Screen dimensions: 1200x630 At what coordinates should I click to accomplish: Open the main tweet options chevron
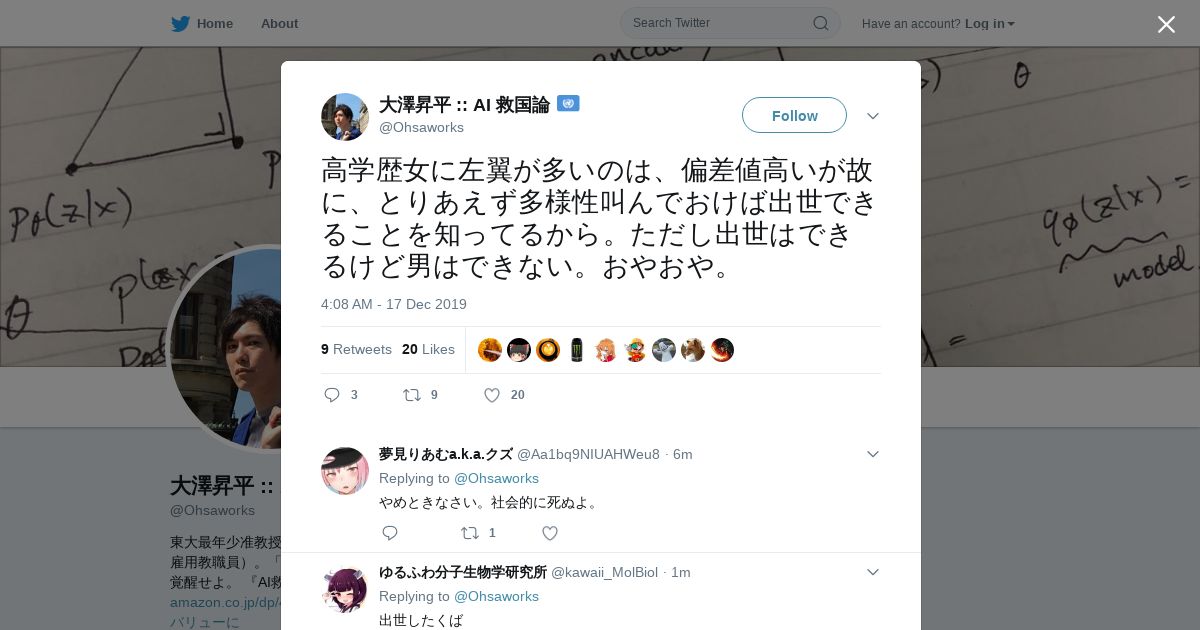pos(873,116)
